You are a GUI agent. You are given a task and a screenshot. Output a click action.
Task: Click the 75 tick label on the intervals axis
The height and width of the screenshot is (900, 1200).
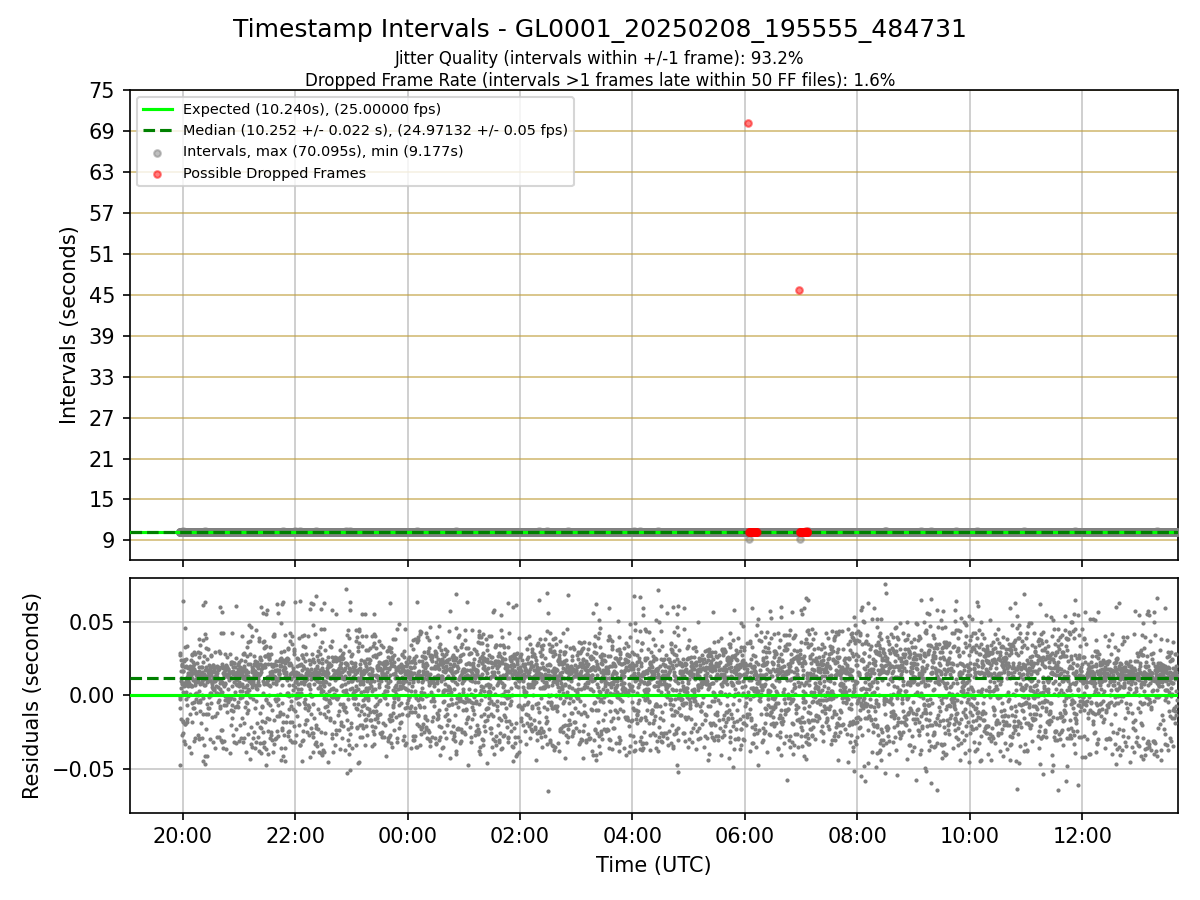(x=103, y=91)
